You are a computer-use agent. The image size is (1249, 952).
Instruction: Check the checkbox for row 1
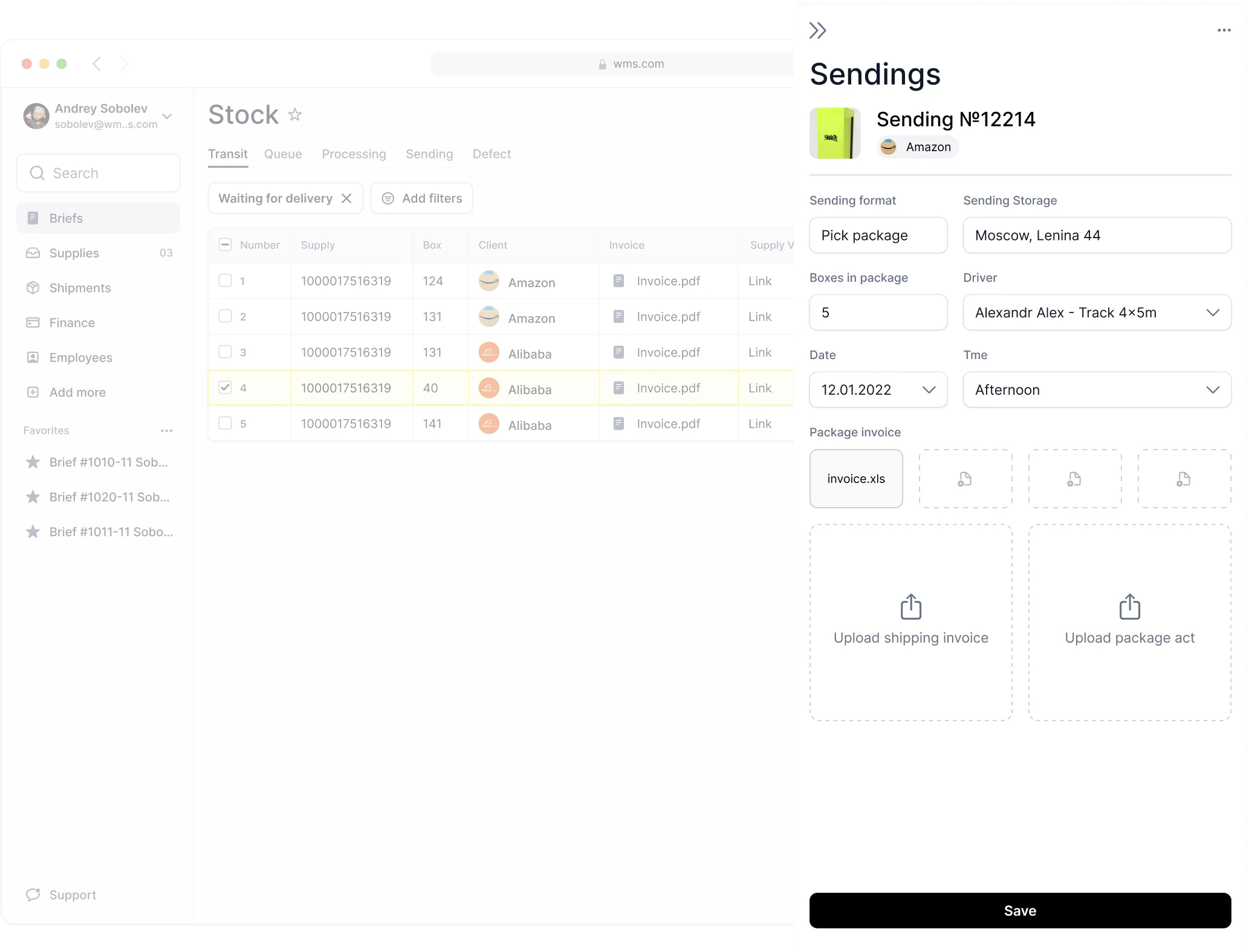225,280
